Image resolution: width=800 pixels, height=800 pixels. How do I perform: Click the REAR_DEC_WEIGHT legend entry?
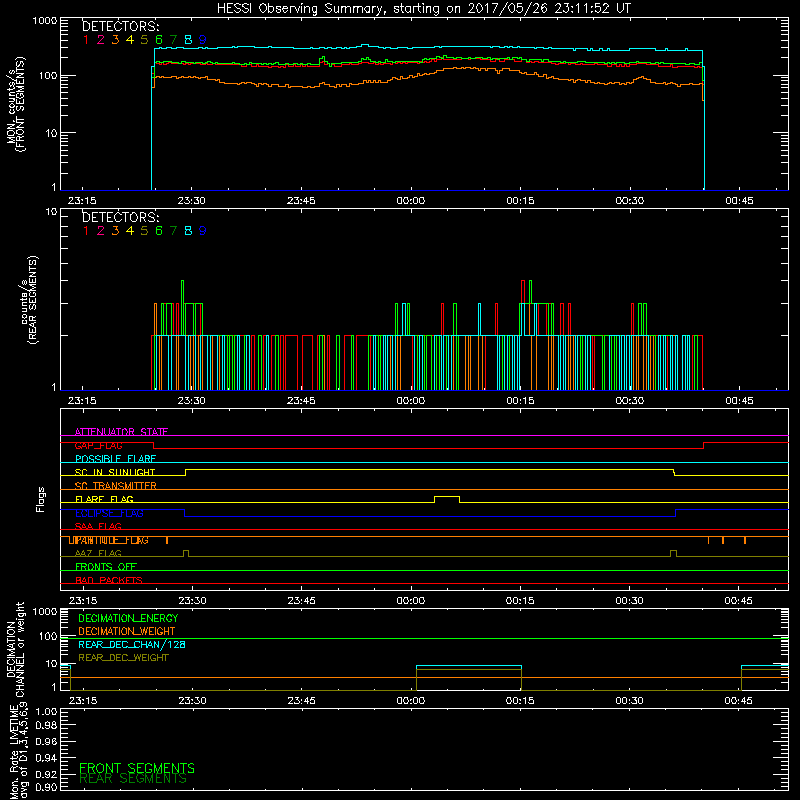click(123, 658)
